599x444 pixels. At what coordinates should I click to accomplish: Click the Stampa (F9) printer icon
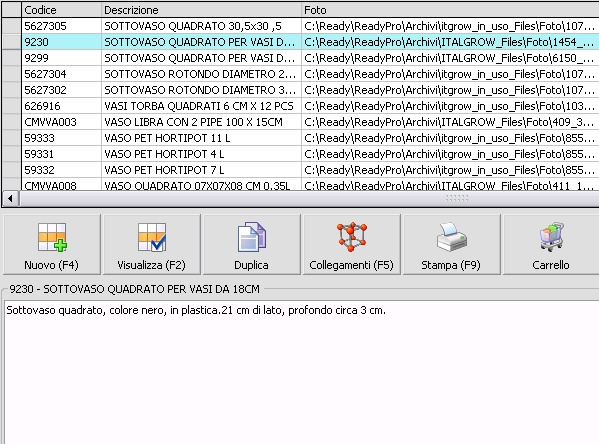click(452, 237)
